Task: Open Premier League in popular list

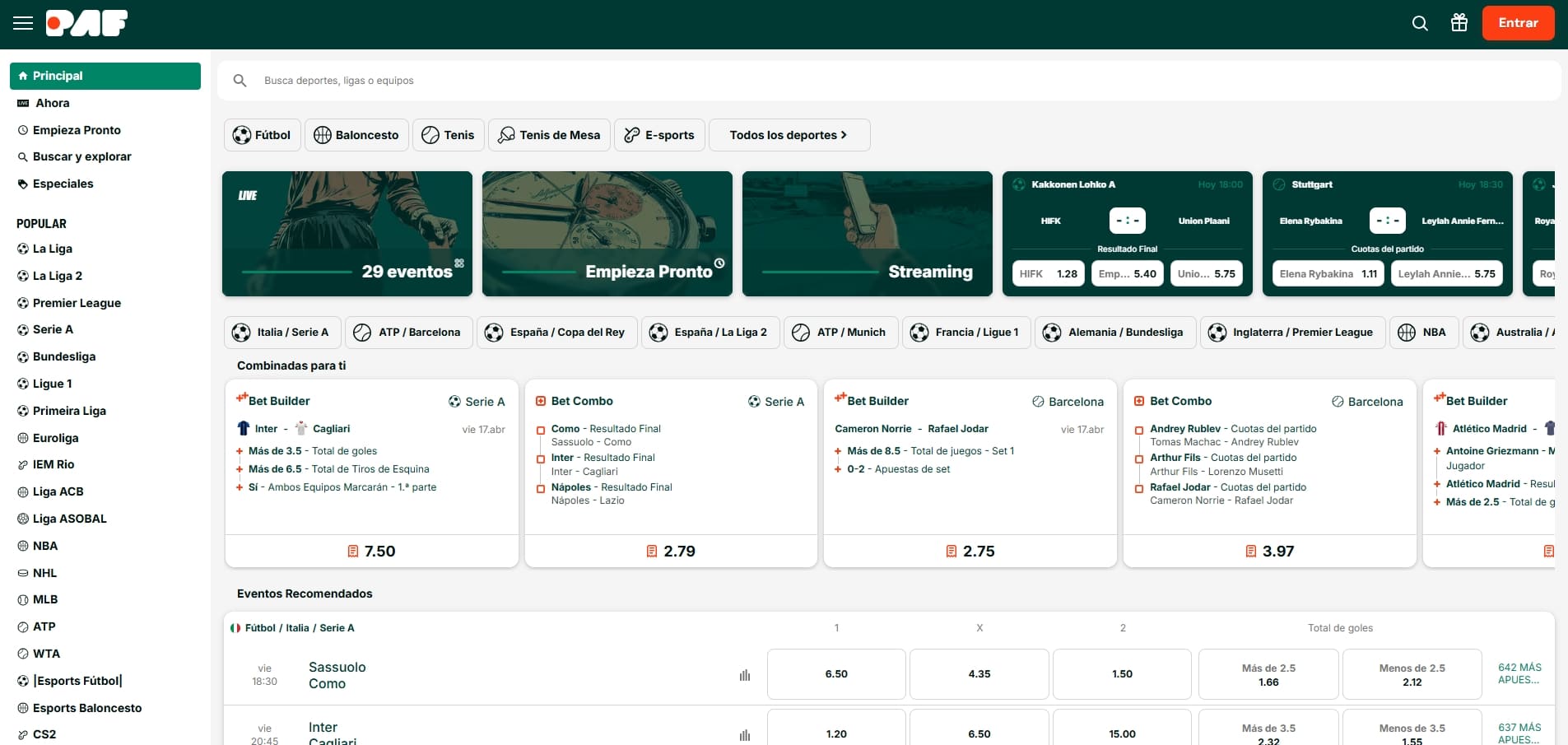Action: click(x=77, y=303)
